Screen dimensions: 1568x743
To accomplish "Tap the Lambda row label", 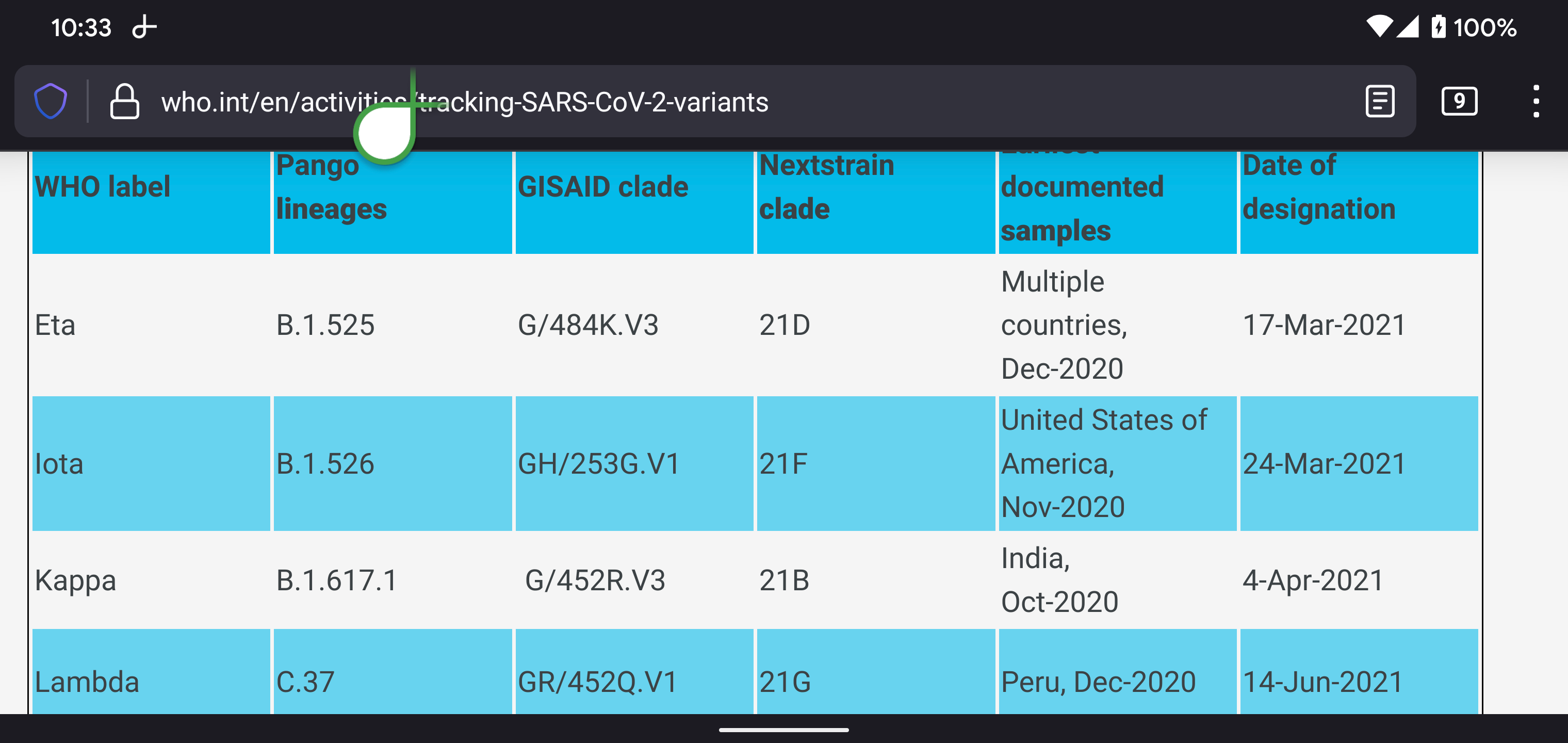I will pyautogui.click(x=87, y=682).
